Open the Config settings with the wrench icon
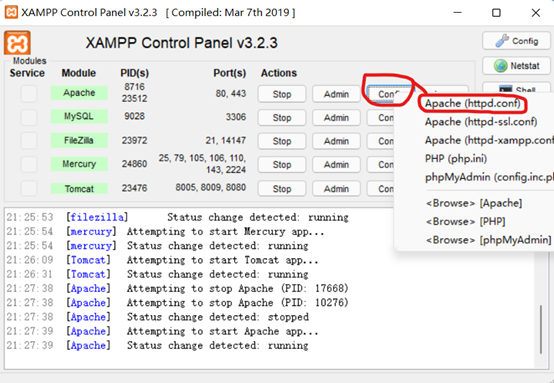Screen dimensions: 554x383 tap(516, 41)
